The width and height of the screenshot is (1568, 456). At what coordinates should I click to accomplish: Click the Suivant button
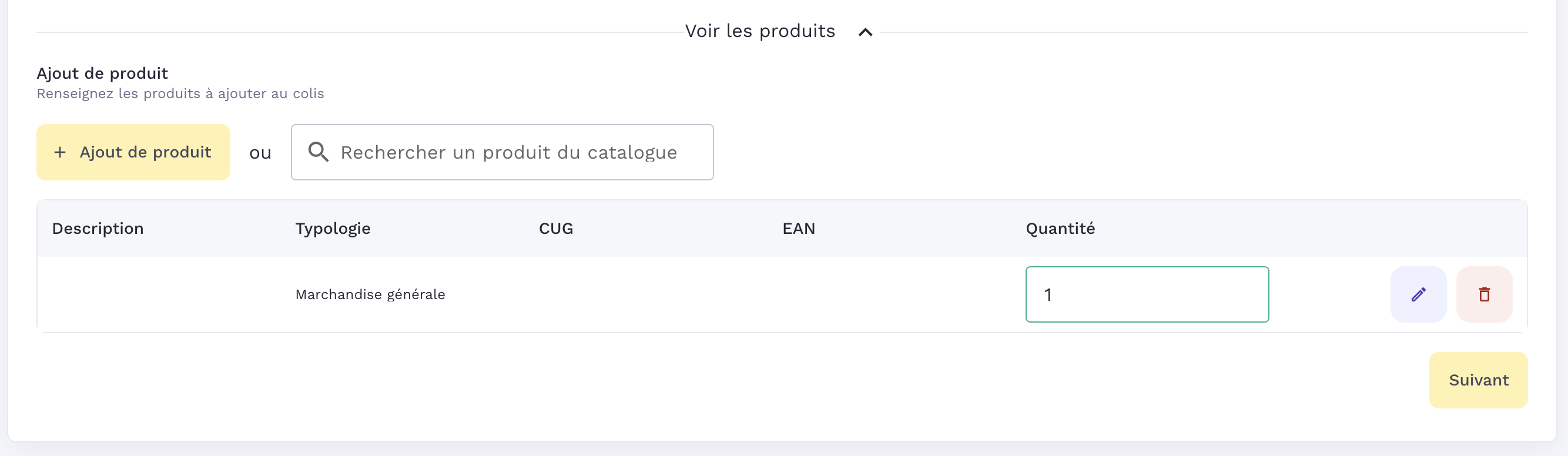[1478, 380]
